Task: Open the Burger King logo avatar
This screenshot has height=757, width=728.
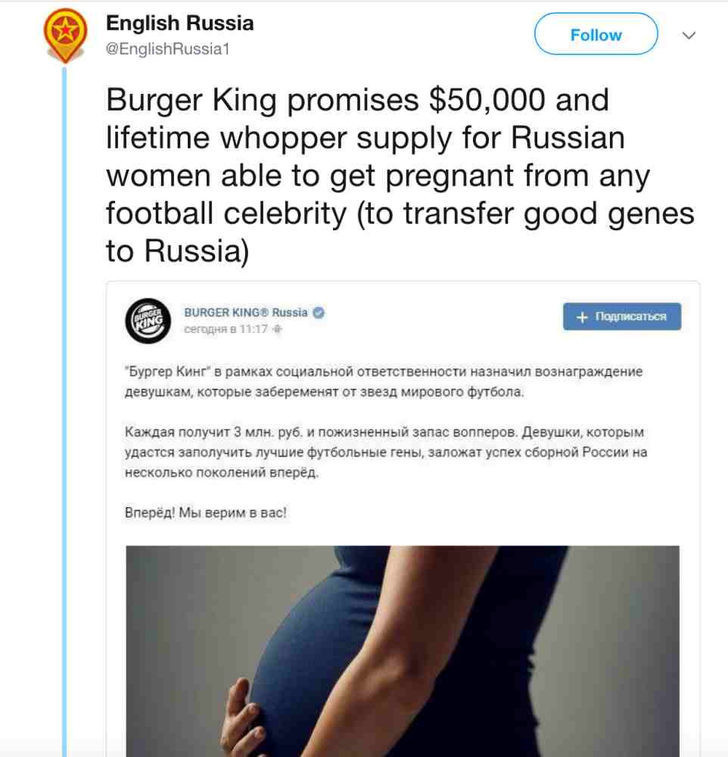Action: click(x=148, y=321)
